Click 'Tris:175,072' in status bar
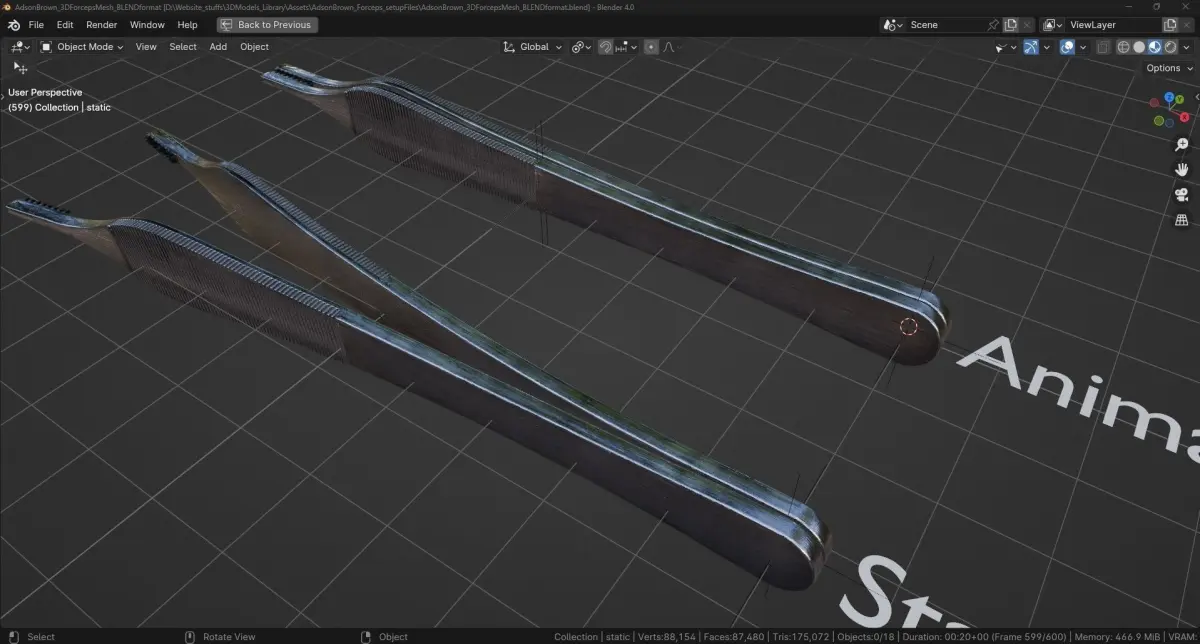The height and width of the screenshot is (644, 1200). click(801, 637)
